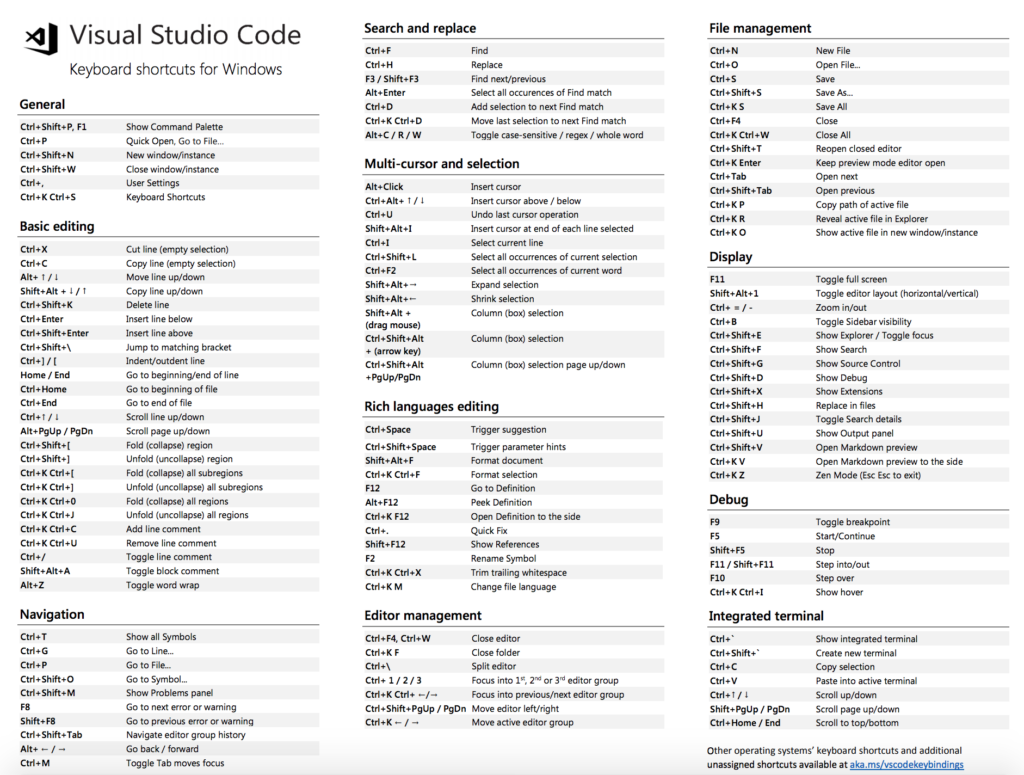
Task: Select the General section heading
Action: pyautogui.click(x=41, y=104)
